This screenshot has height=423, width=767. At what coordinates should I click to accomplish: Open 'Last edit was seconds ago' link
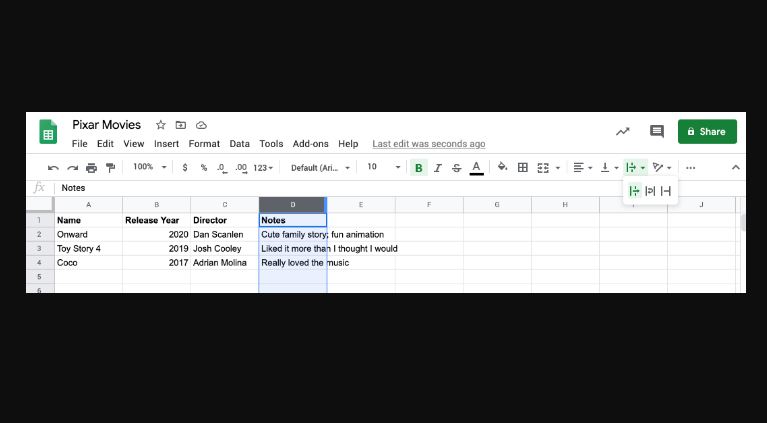tap(429, 144)
